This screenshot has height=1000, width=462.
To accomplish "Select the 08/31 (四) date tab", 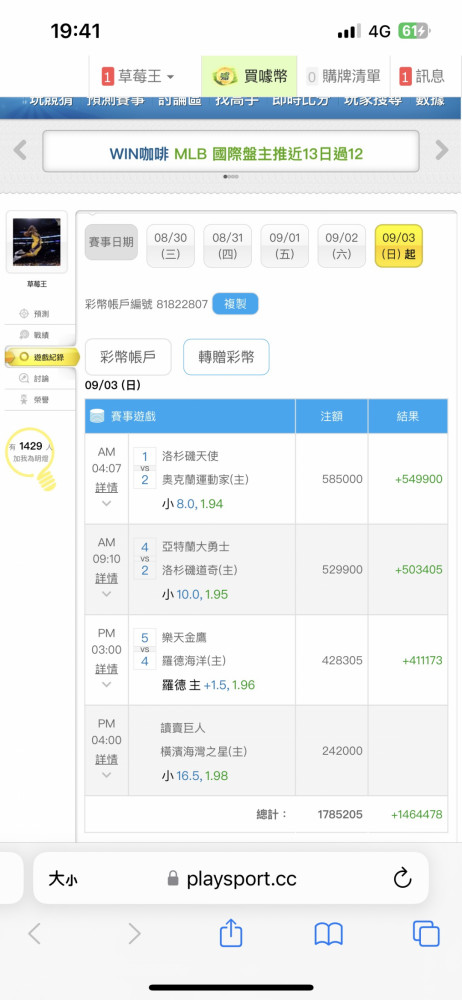I will 228,246.
